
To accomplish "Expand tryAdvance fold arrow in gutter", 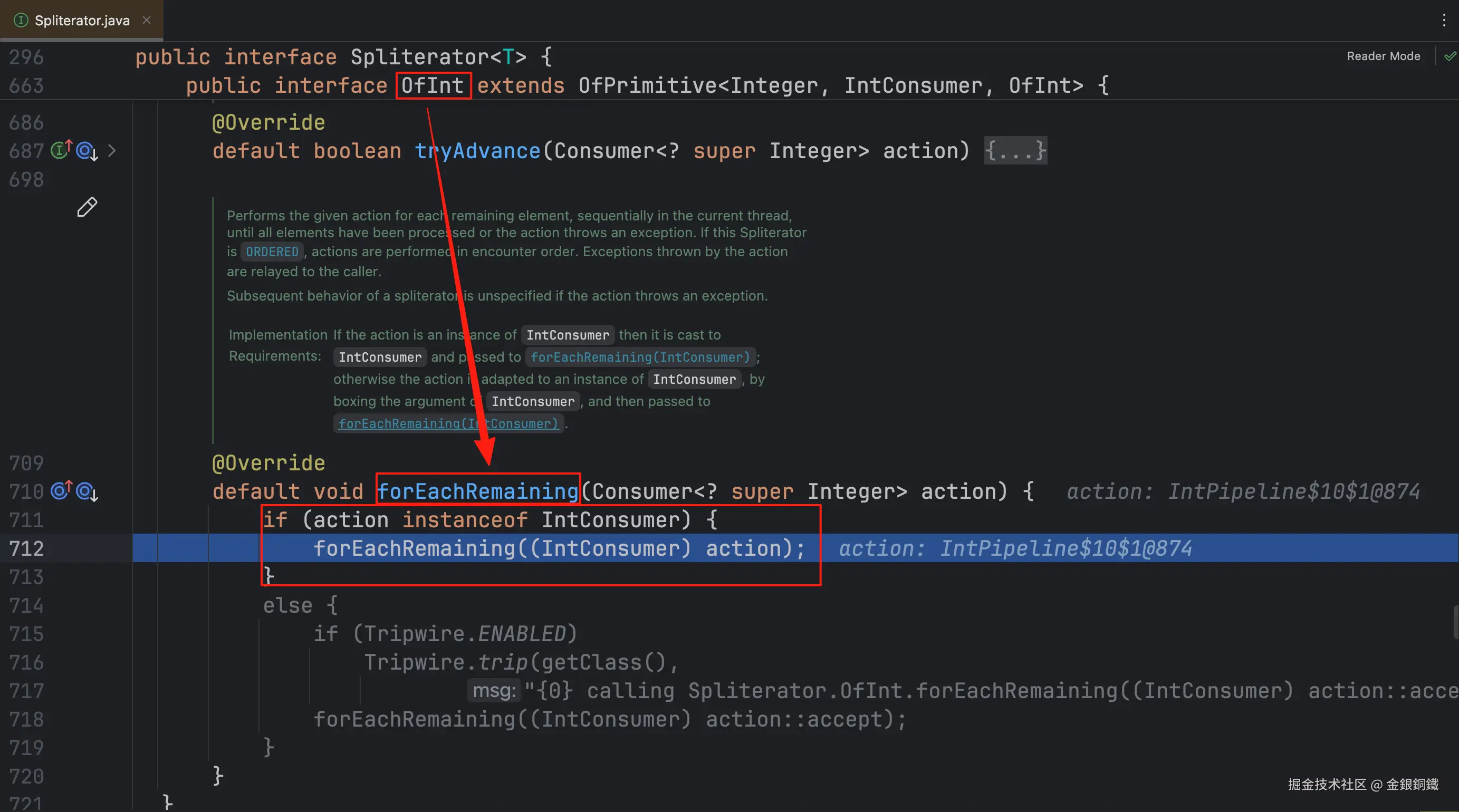I will (x=112, y=151).
